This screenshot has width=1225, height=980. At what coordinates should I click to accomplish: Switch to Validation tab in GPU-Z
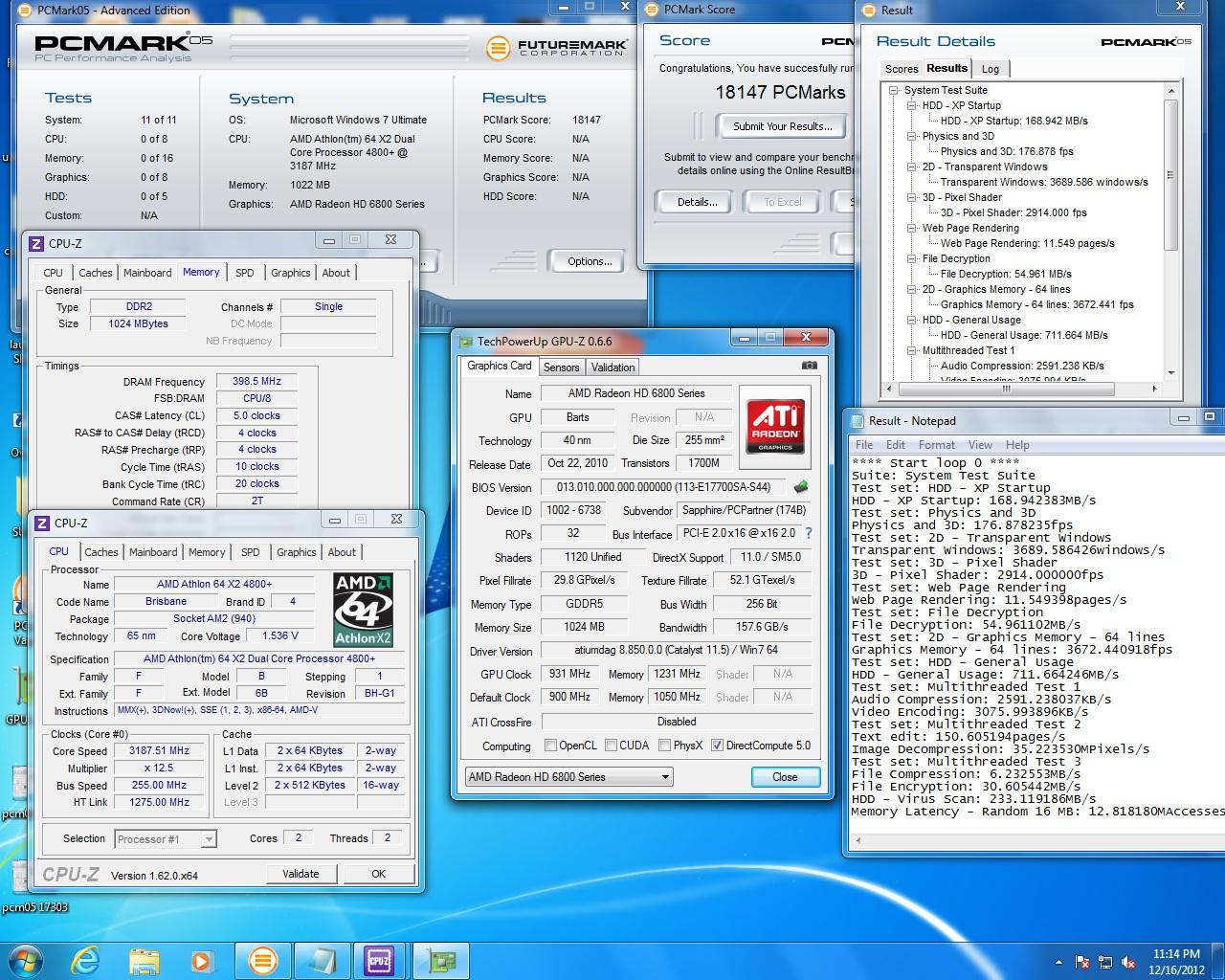pyautogui.click(x=612, y=367)
